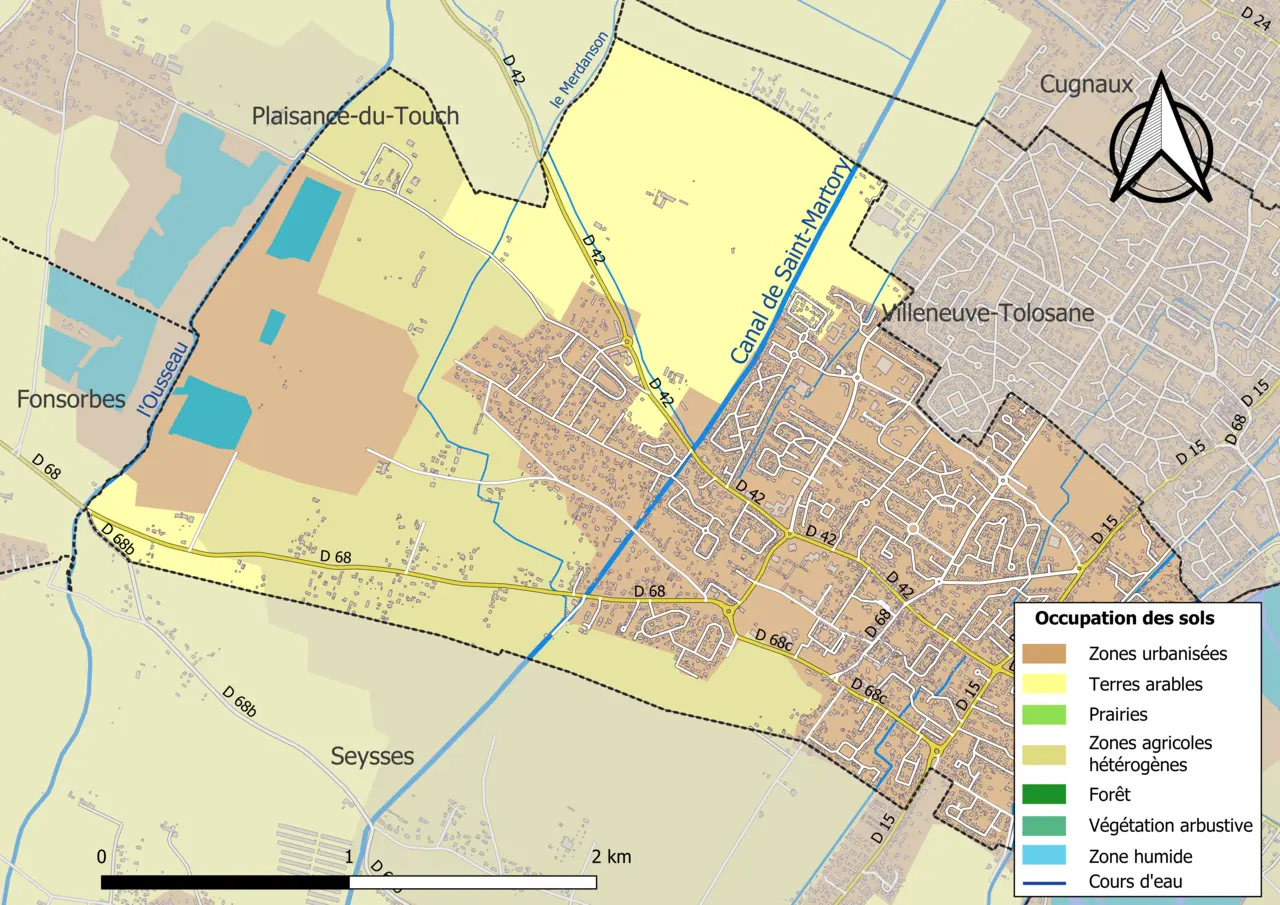Click the Zone humide blue legend swatch
The width and height of the screenshot is (1280, 905).
(x=1044, y=856)
